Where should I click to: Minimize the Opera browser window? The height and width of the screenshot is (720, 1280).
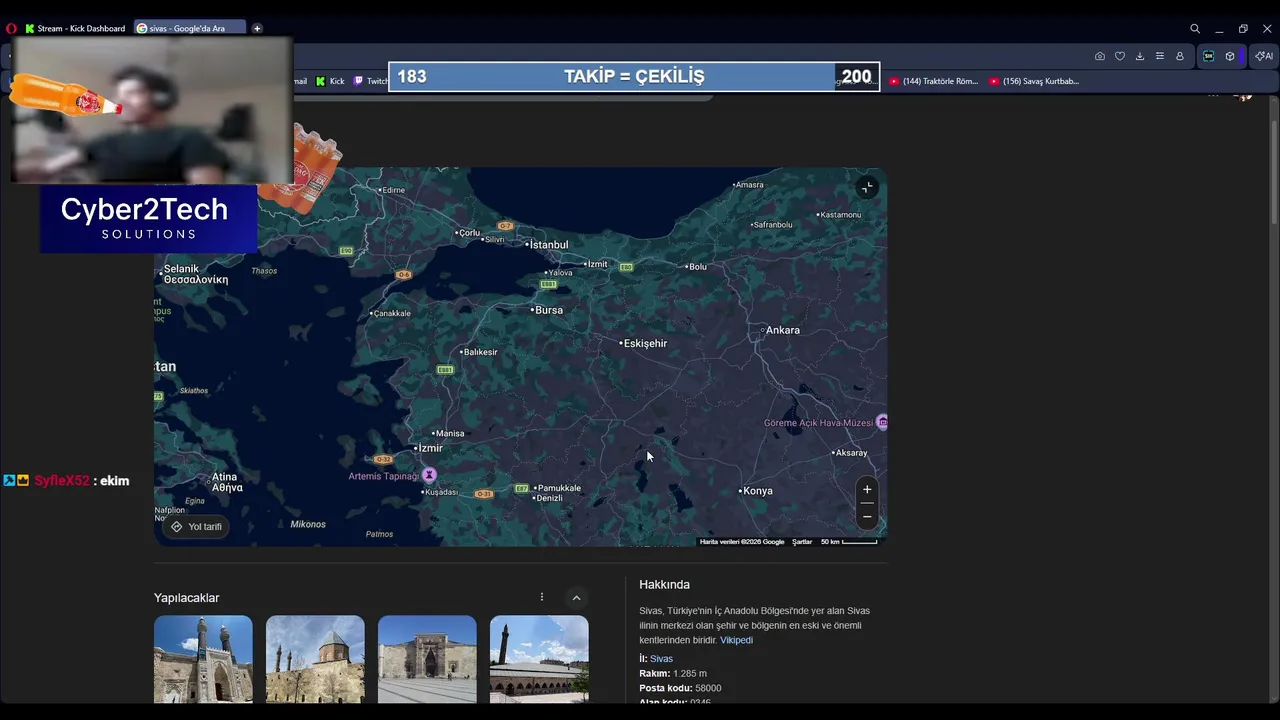click(1219, 28)
